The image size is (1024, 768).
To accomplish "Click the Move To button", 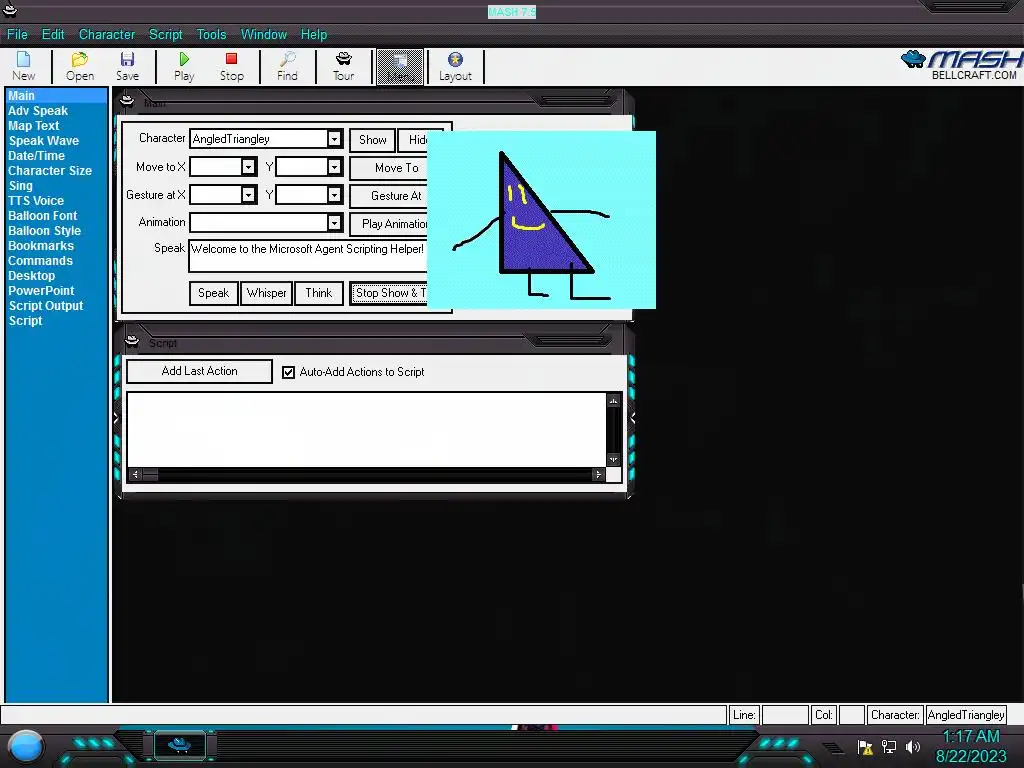I will pyautogui.click(x=389, y=168).
